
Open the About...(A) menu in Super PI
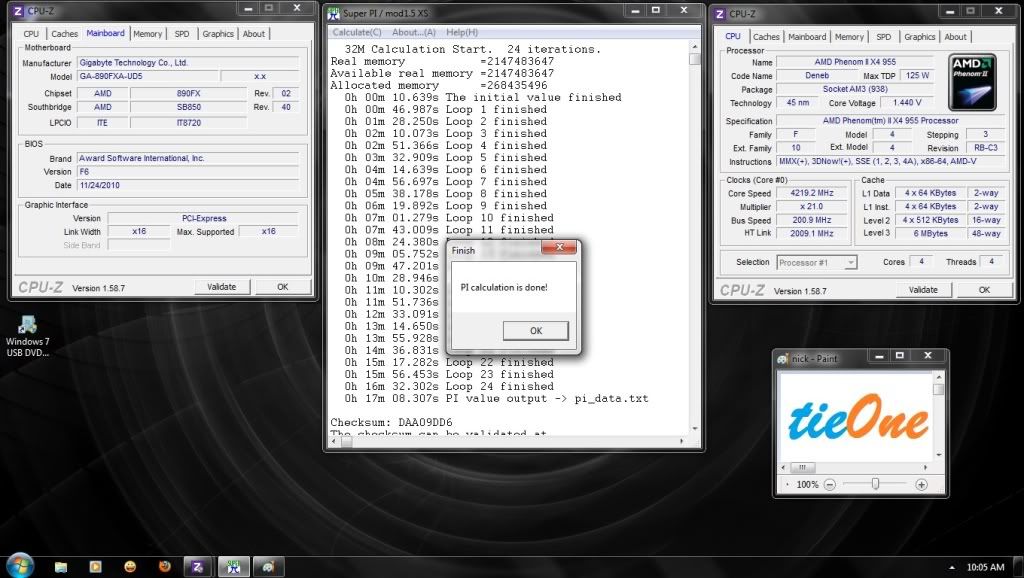(x=413, y=32)
